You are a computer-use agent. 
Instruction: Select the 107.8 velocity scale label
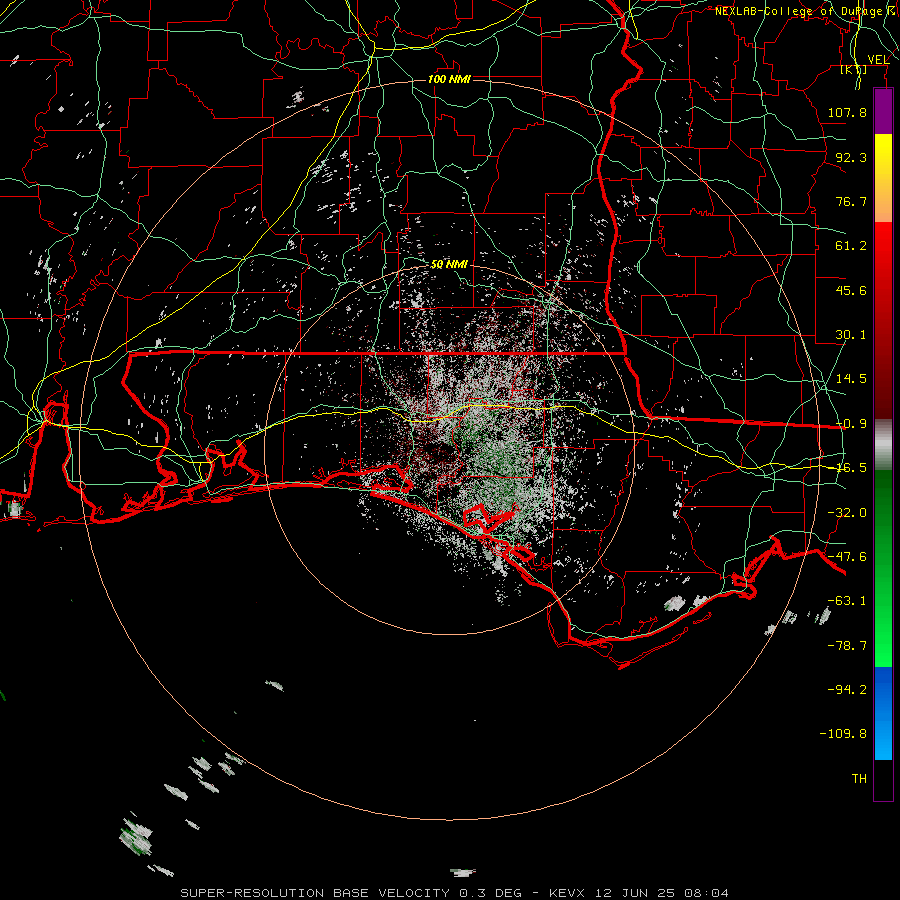[x=847, y=112]
